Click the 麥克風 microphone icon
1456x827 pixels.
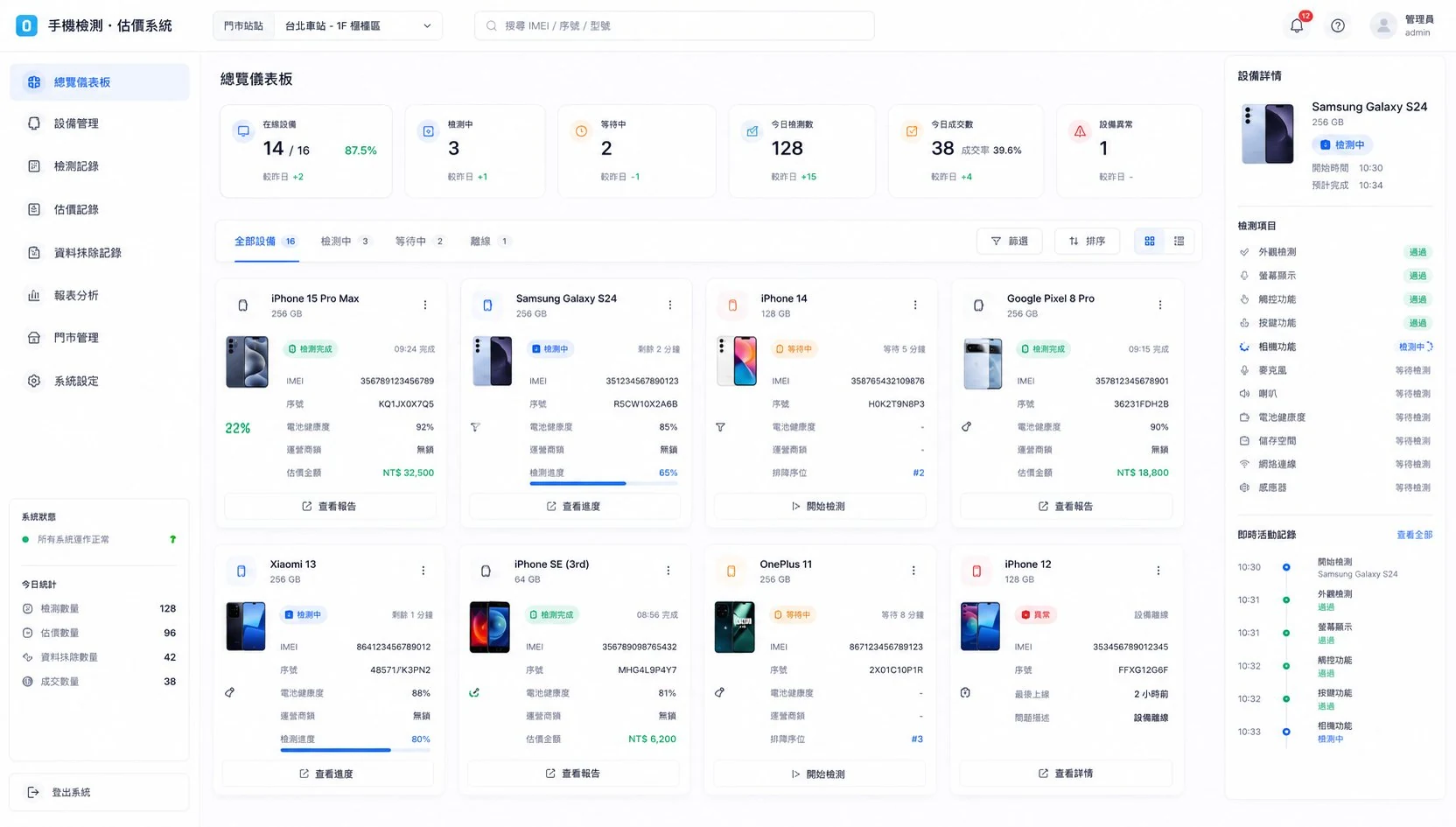click(x=1244, y=370)
